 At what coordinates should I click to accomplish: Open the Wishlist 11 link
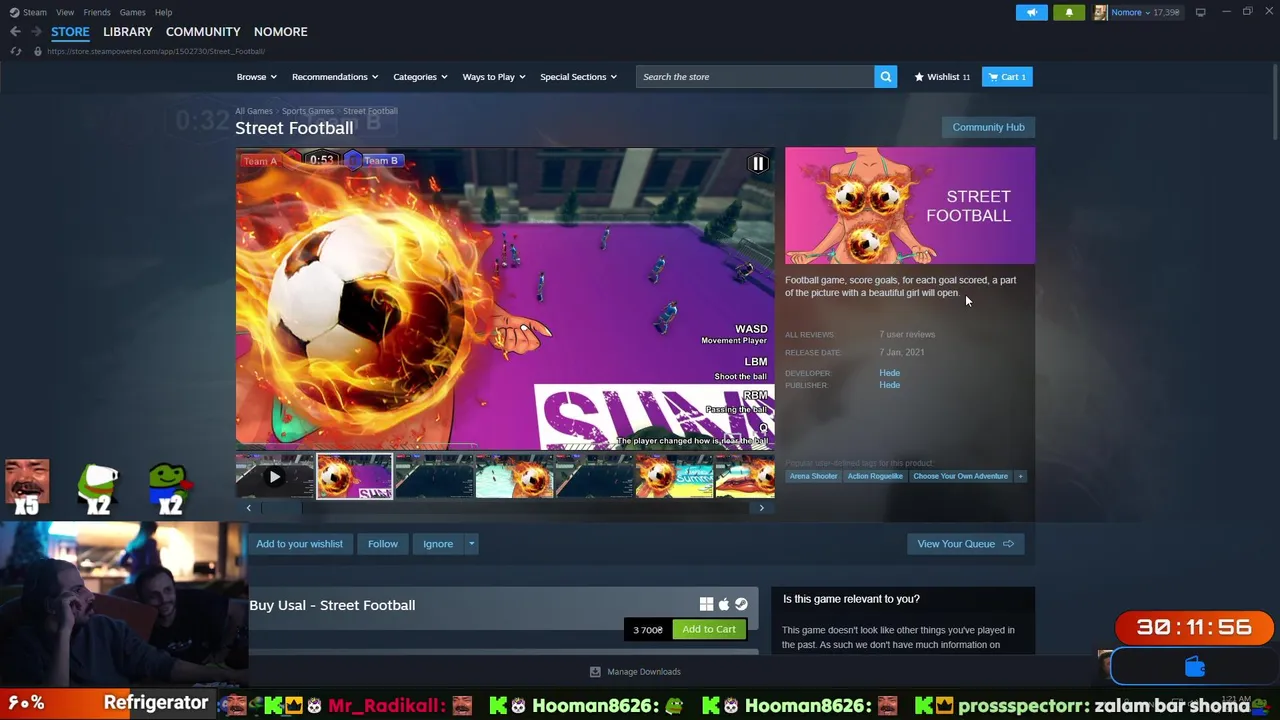coord(942,77)
